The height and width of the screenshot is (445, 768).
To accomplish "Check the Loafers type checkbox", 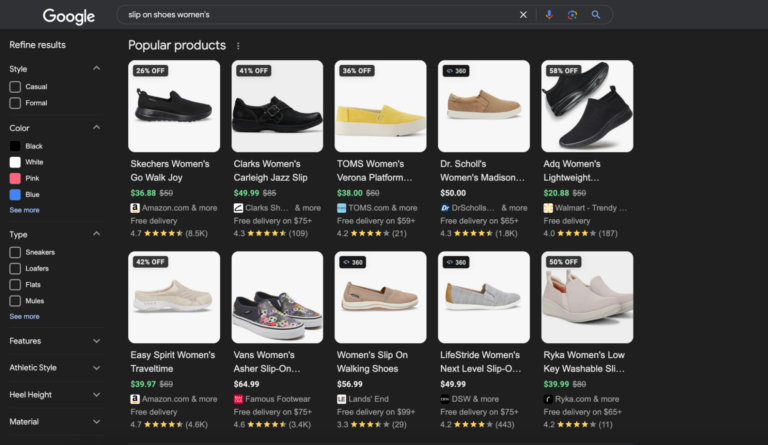I will [15, 268].
